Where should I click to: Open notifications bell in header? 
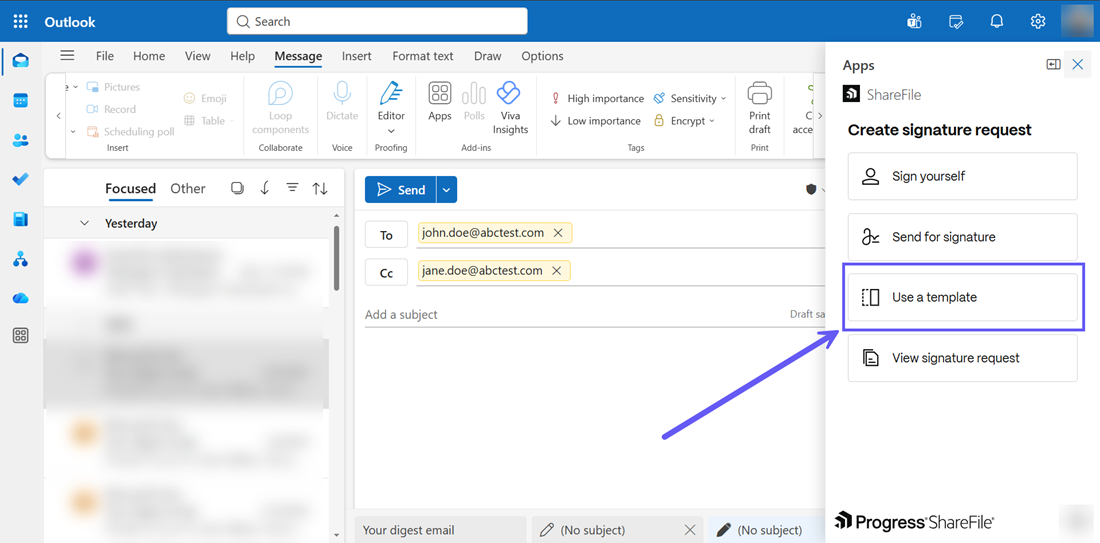point(996,21)
